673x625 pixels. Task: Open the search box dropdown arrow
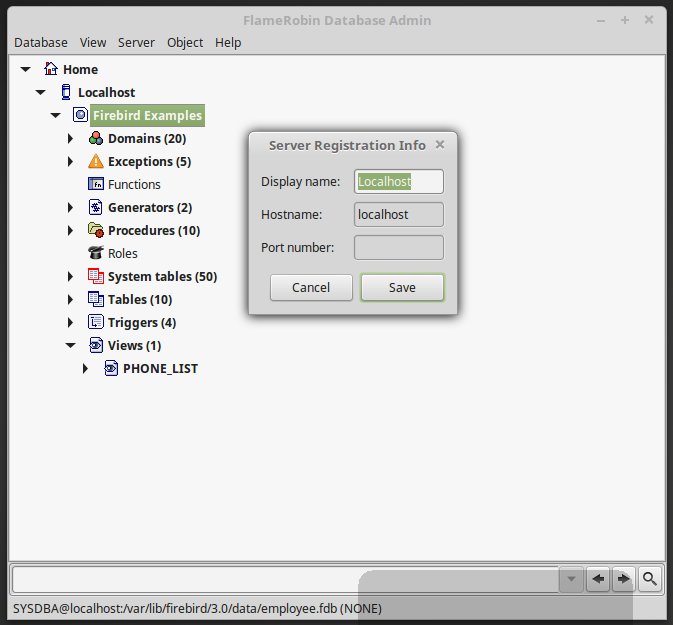pos(571,578)
